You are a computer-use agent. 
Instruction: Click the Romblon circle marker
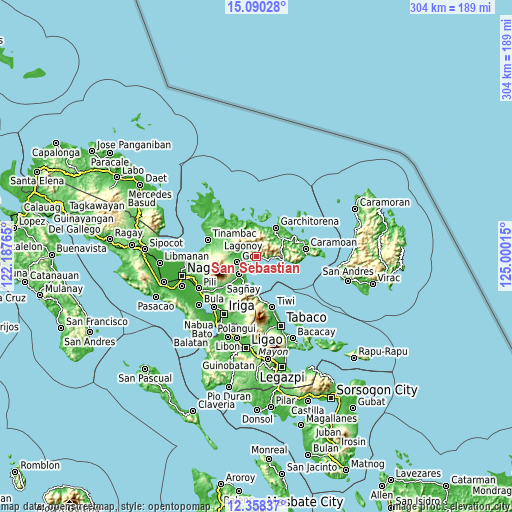(x=15, y=472)
